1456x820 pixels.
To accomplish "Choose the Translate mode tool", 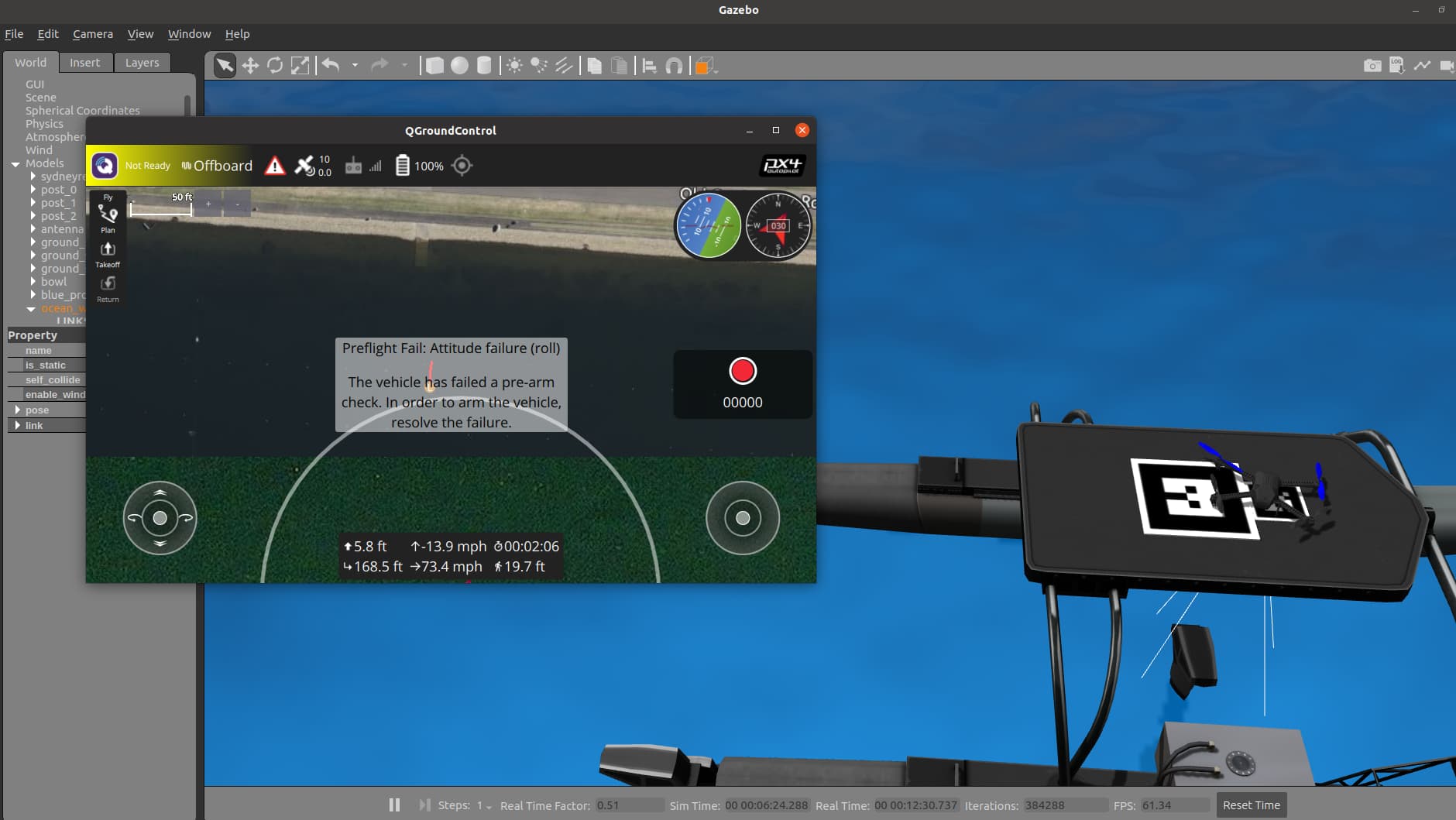I will pyautogui.click(x=250, y=66).
